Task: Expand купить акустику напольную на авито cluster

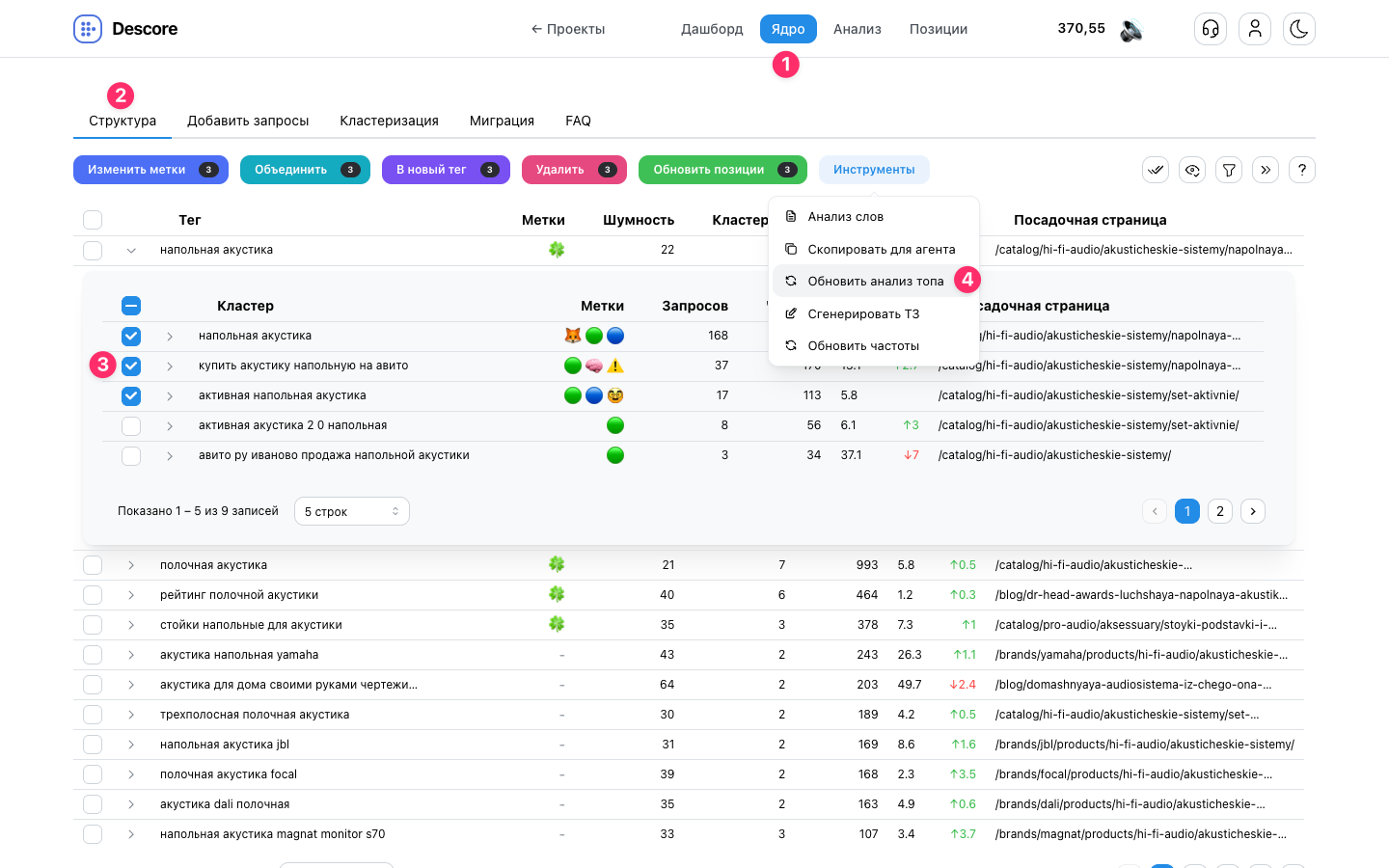Action: point(170,366)
